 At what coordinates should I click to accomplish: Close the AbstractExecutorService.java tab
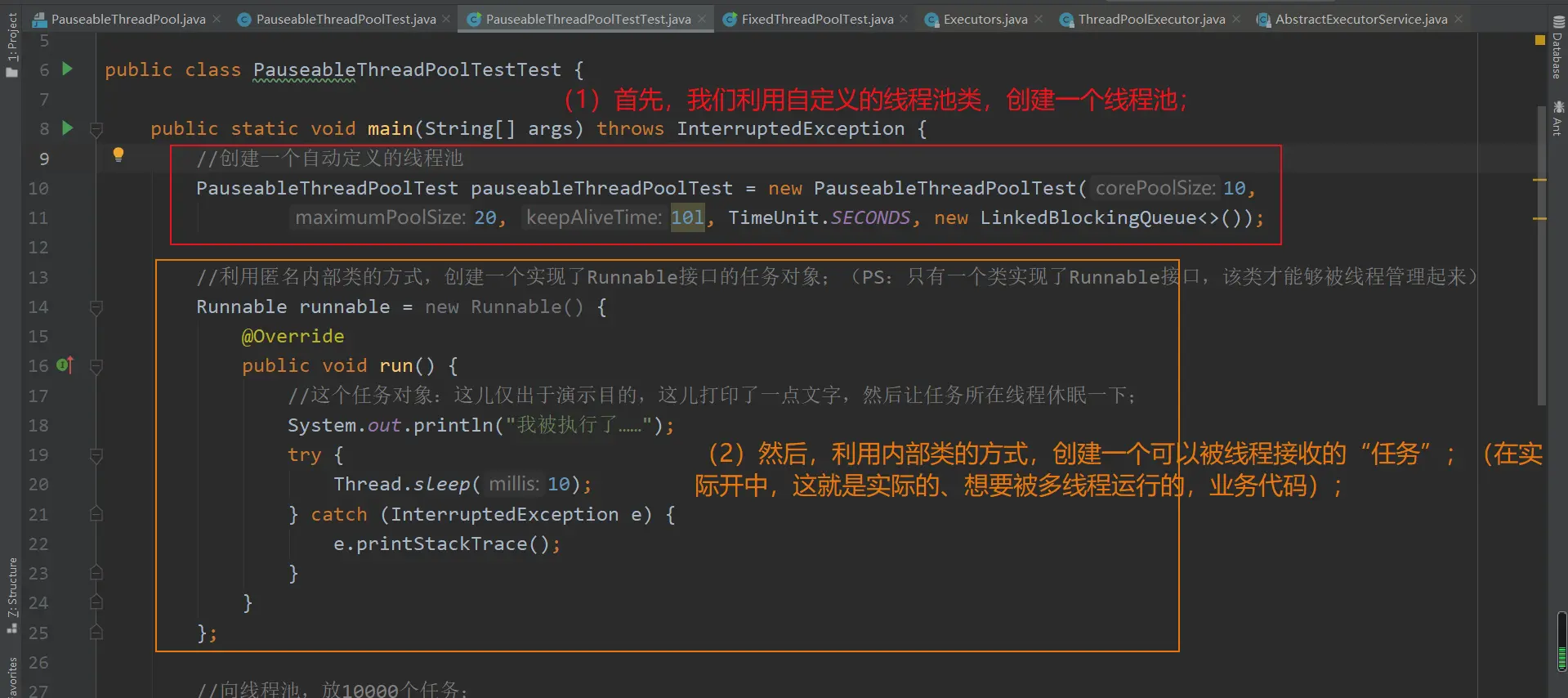(1459, 19)
